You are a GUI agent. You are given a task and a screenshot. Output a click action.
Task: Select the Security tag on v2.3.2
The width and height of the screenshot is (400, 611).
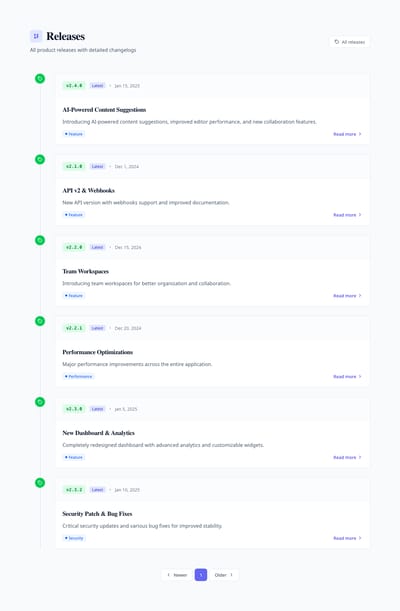(x=74, y=538)
